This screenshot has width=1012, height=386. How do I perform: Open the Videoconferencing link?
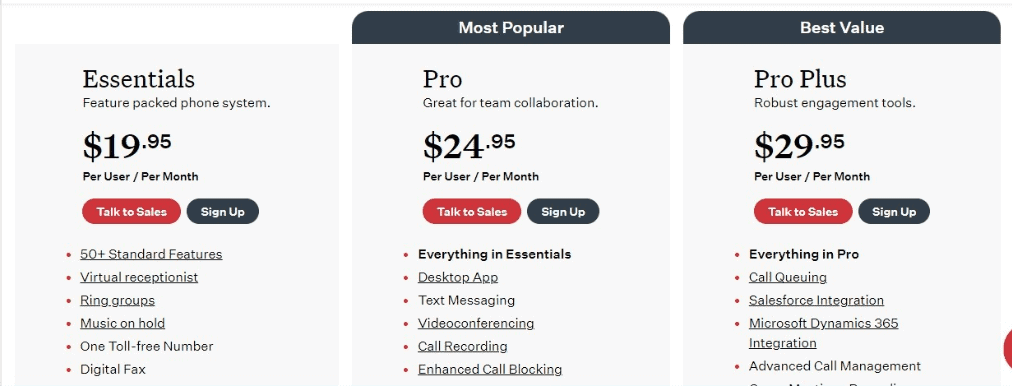click(x=476, y=323)
